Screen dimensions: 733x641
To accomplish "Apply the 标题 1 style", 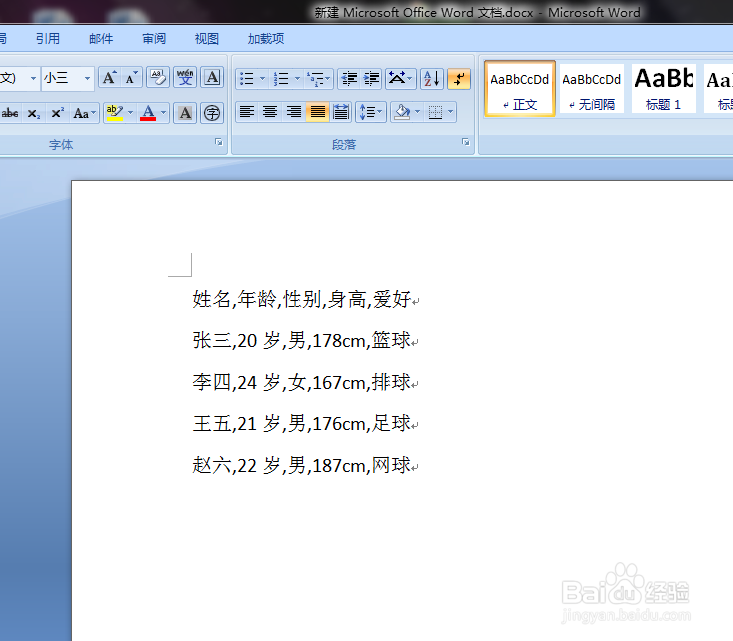I will tap(663, 89).
